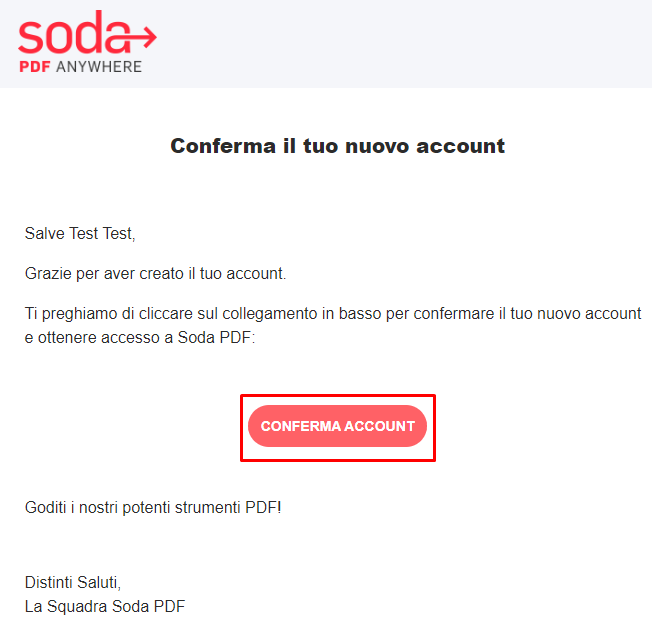Click the gray ANYWHERE text under the logo
The width and height of the screenshot is (652, 628).
[99, 67]
